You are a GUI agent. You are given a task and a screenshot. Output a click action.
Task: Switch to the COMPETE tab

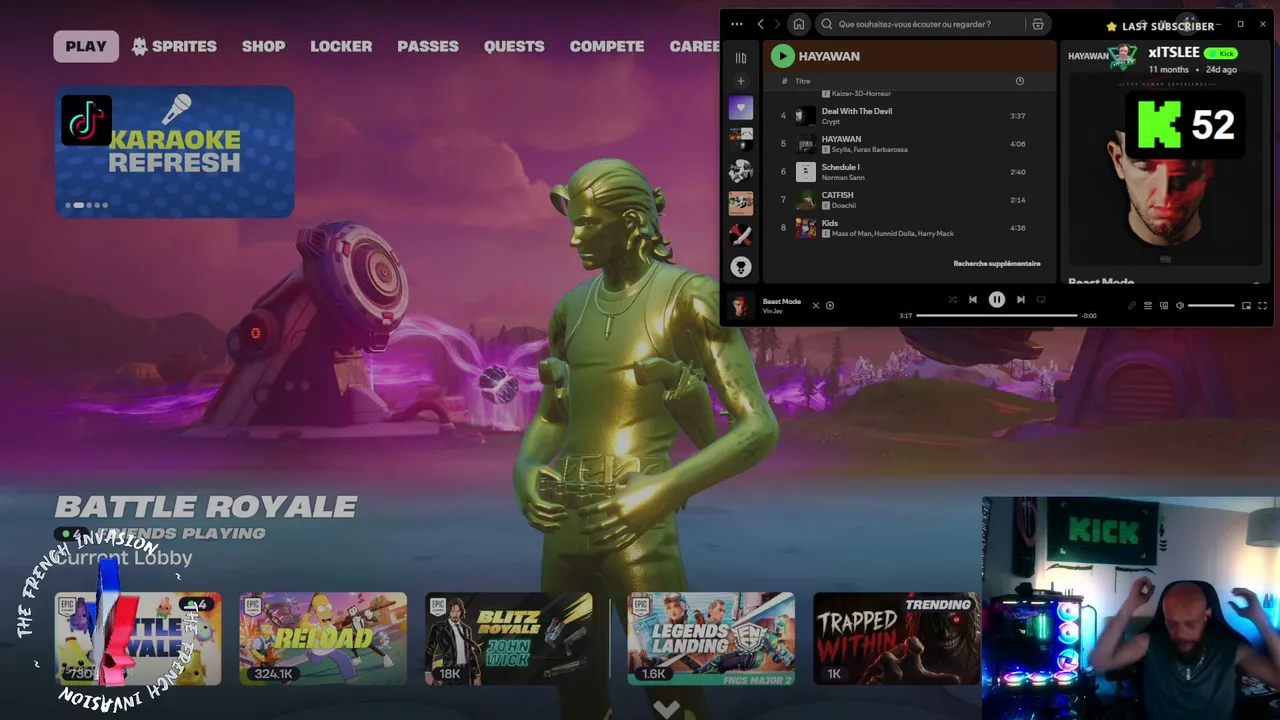pos(607,46)
